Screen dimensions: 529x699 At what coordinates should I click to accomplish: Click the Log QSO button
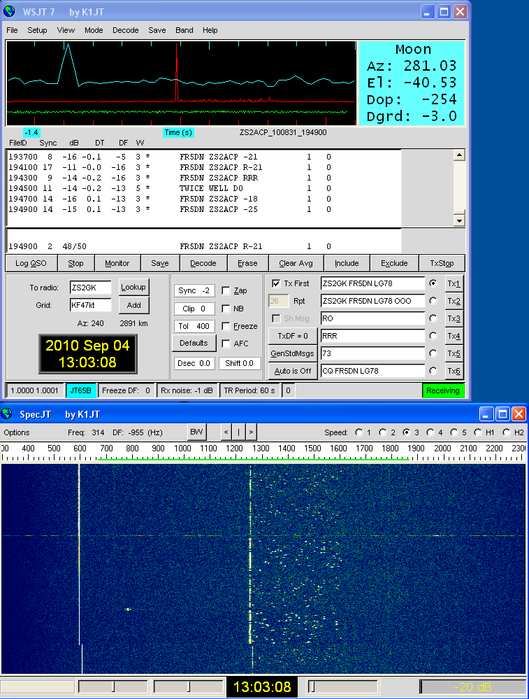31,263
